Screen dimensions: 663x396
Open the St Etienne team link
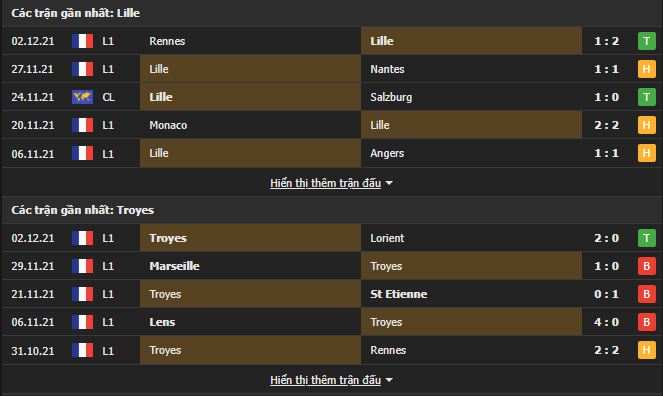[399, 294]
